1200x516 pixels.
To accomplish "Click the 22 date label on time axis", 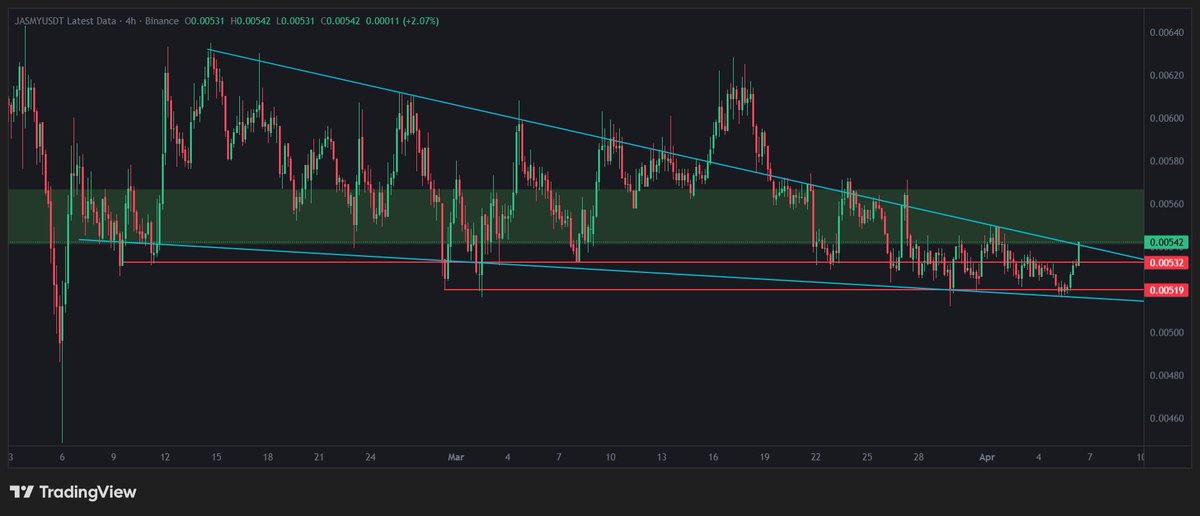I will coord(816,457).
